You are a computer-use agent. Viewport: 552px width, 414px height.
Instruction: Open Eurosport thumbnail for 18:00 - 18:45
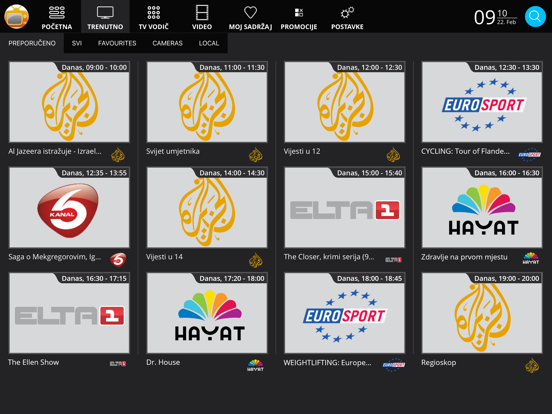[x=345, y=313]
